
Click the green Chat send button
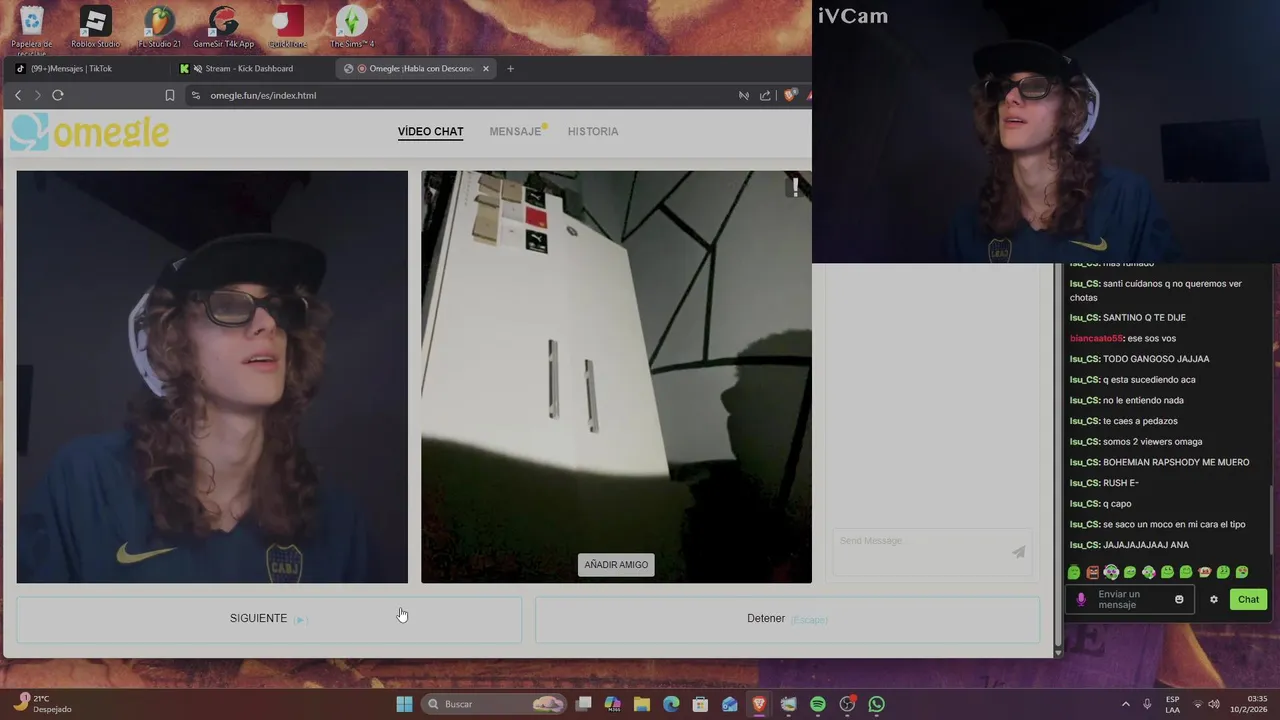[x=1248, y=599]
